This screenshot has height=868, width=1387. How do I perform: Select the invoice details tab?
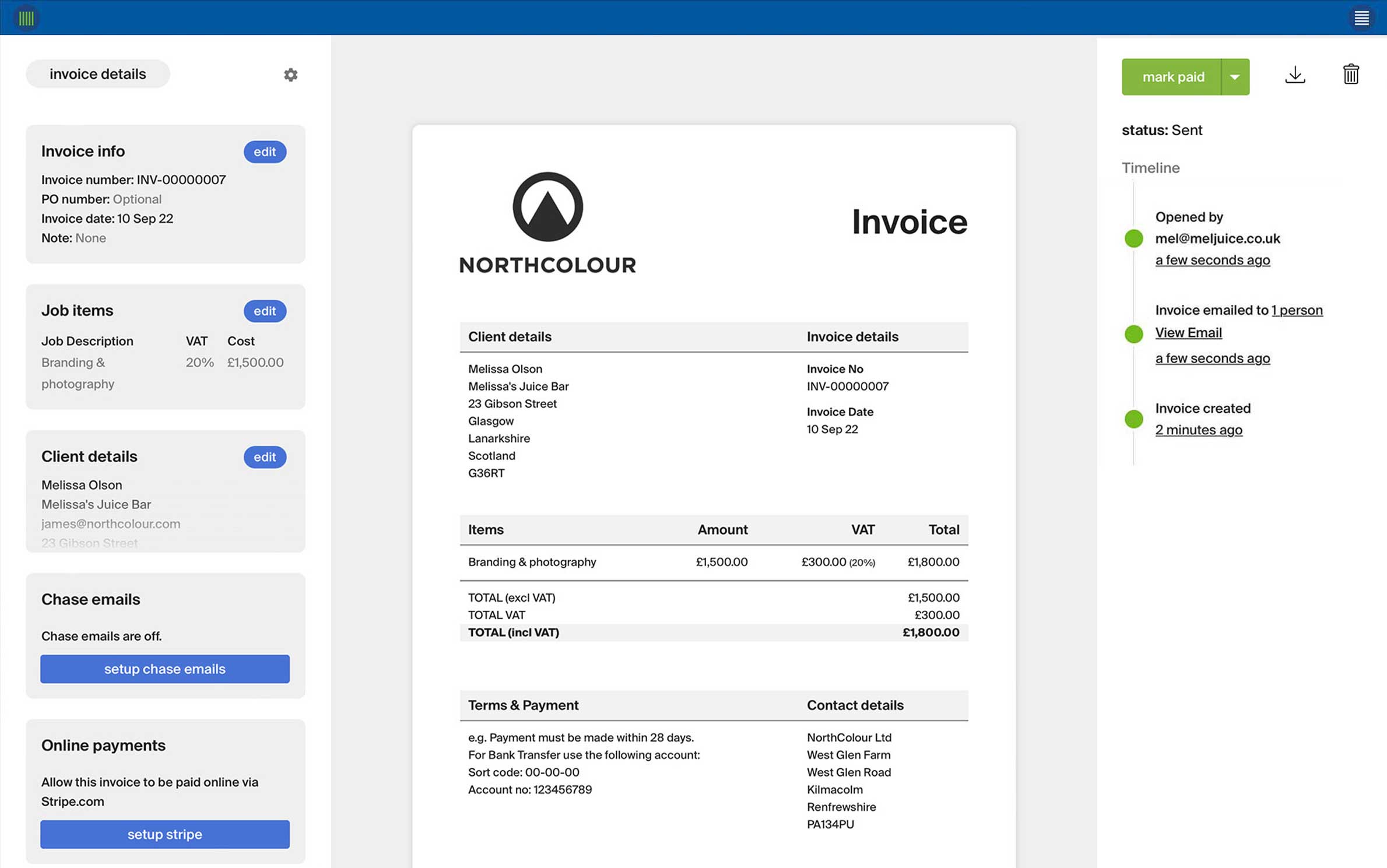(97, 73)
